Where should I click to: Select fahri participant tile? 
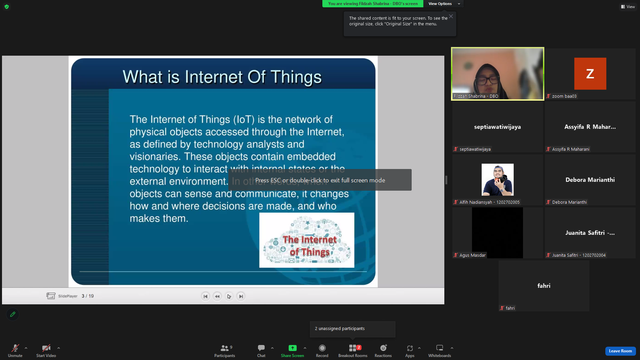[544, 286]
